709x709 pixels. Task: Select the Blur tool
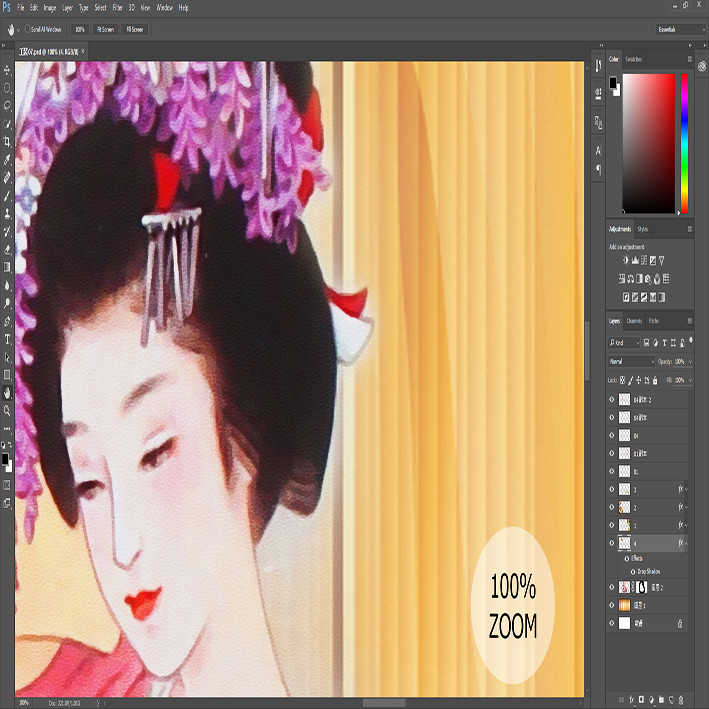click(7, 285)
